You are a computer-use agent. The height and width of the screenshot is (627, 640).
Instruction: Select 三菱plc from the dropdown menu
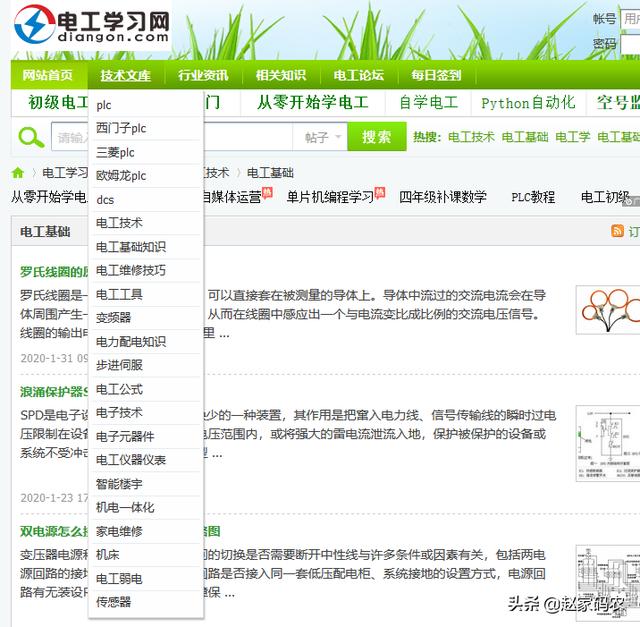146,152
